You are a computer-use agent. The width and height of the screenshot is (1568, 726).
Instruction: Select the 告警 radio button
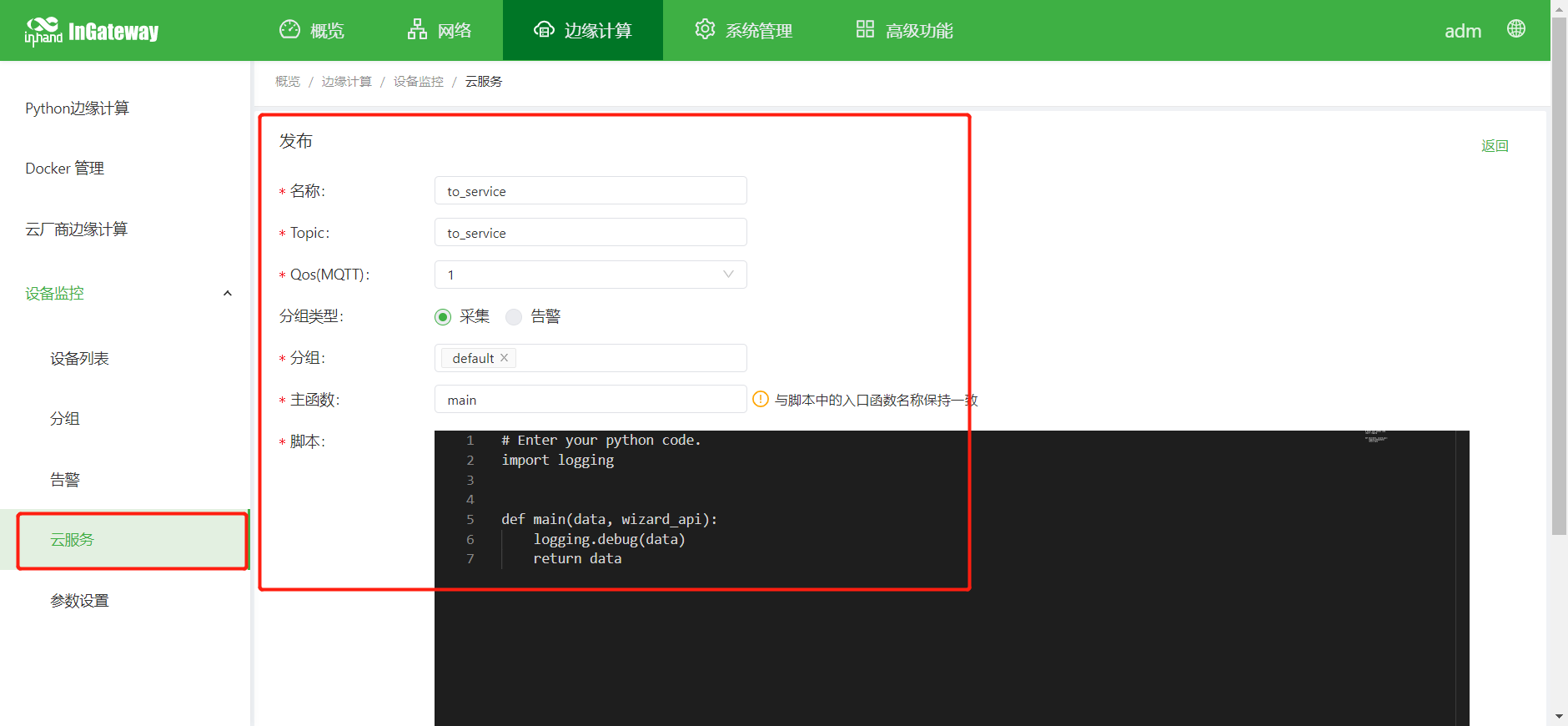point(514,317)
